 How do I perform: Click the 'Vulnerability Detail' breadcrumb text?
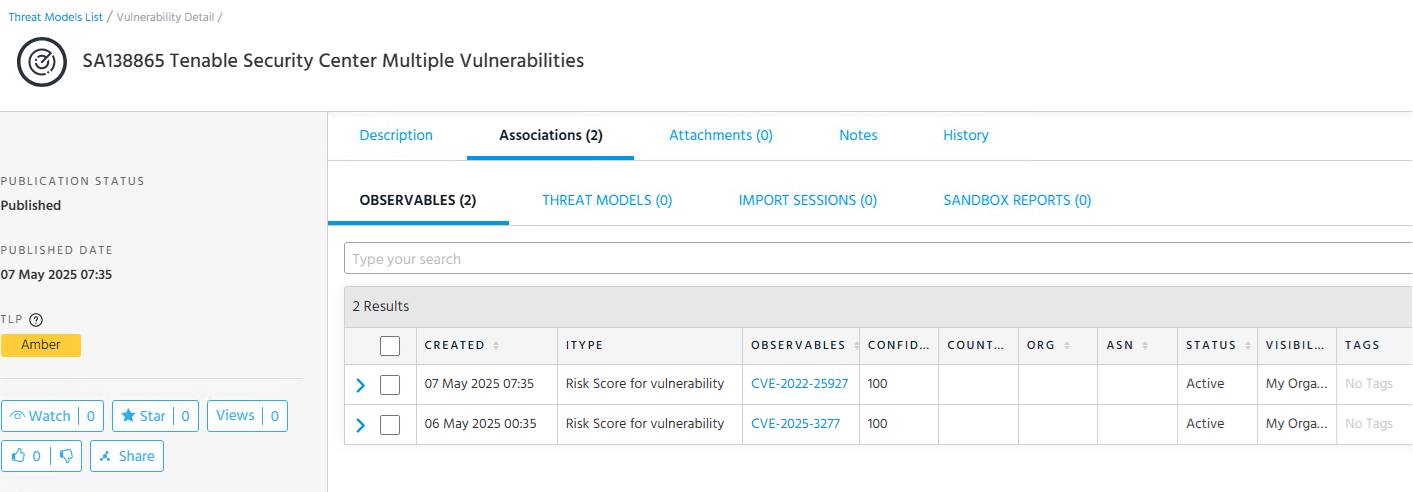click(x=165, y=17)
